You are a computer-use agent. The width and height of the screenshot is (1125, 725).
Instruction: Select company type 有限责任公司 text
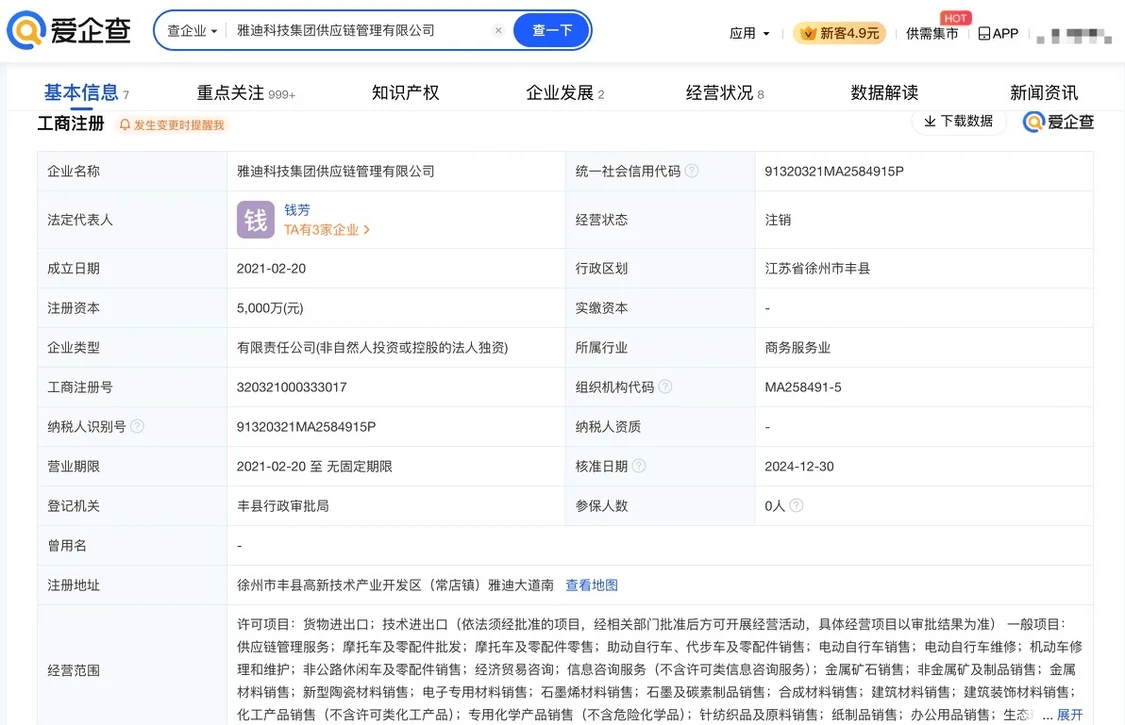372,347
